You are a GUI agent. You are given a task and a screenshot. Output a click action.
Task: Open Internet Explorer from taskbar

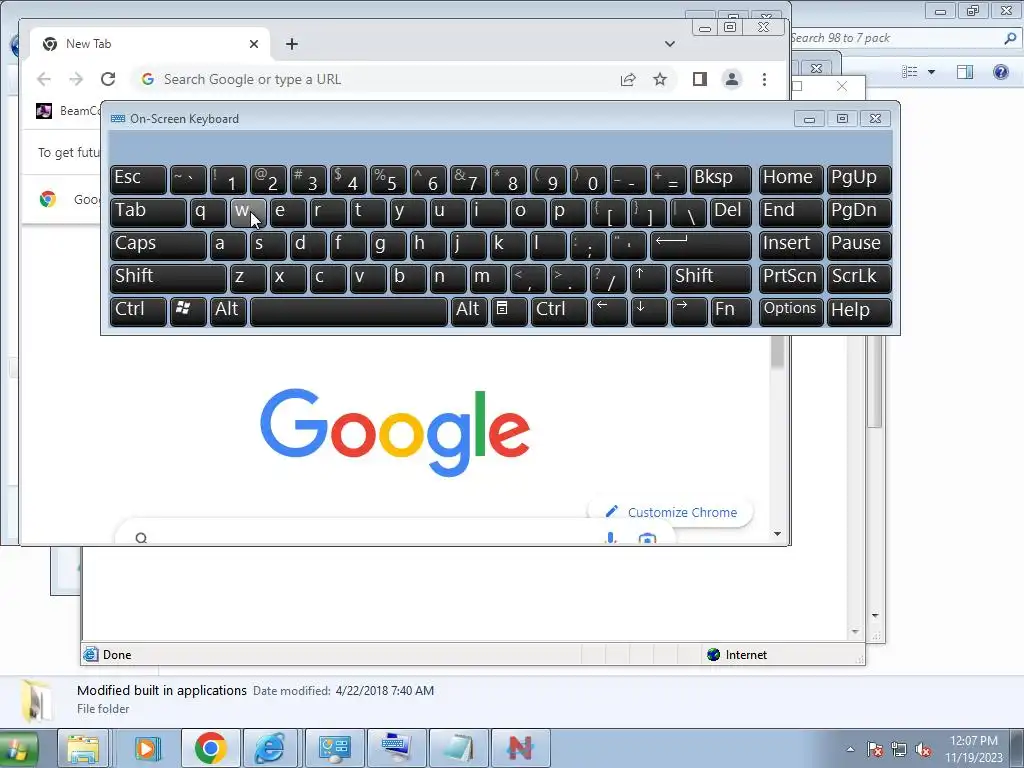click(x=270, y=748)
